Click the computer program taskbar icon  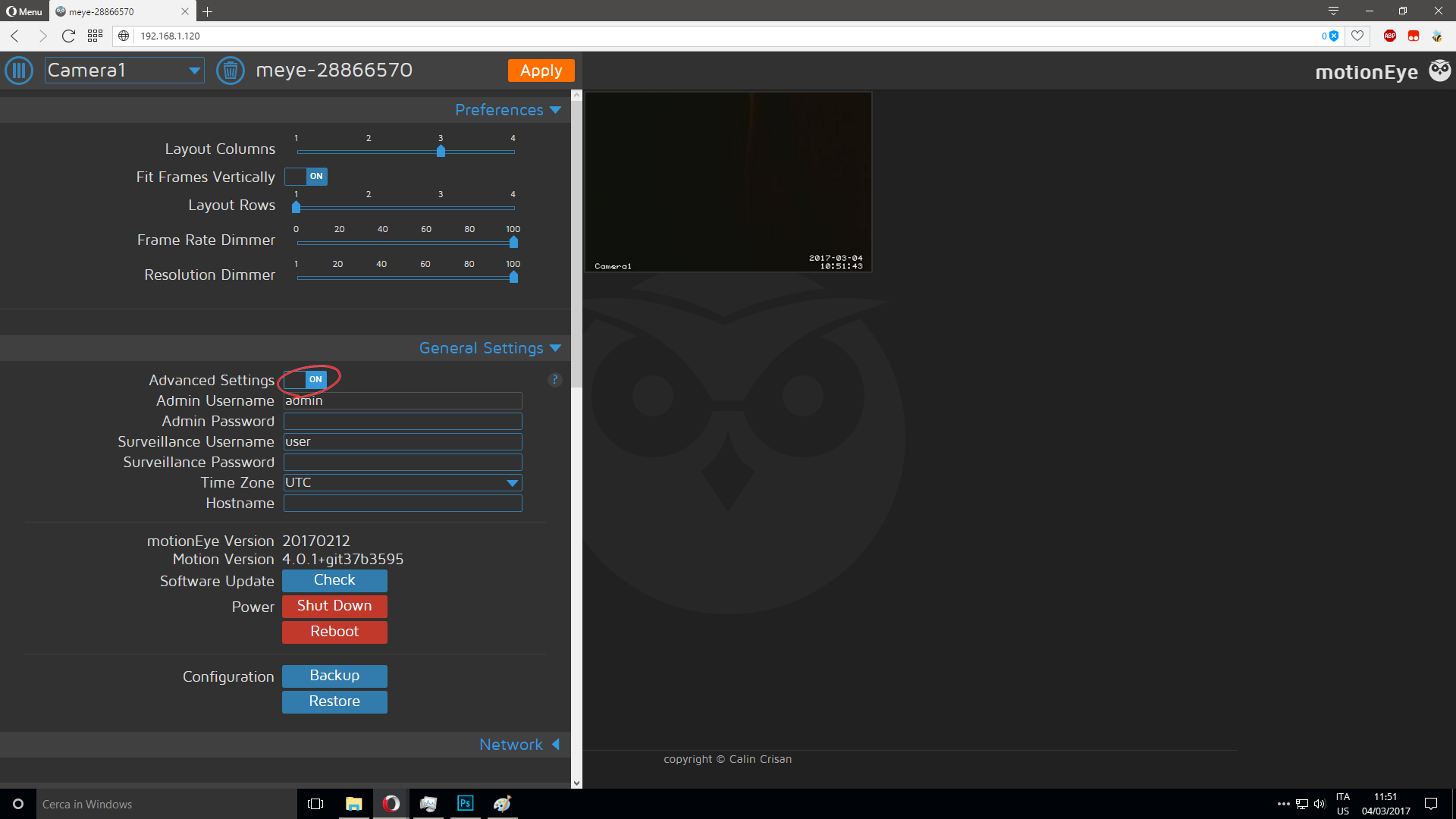428,804
